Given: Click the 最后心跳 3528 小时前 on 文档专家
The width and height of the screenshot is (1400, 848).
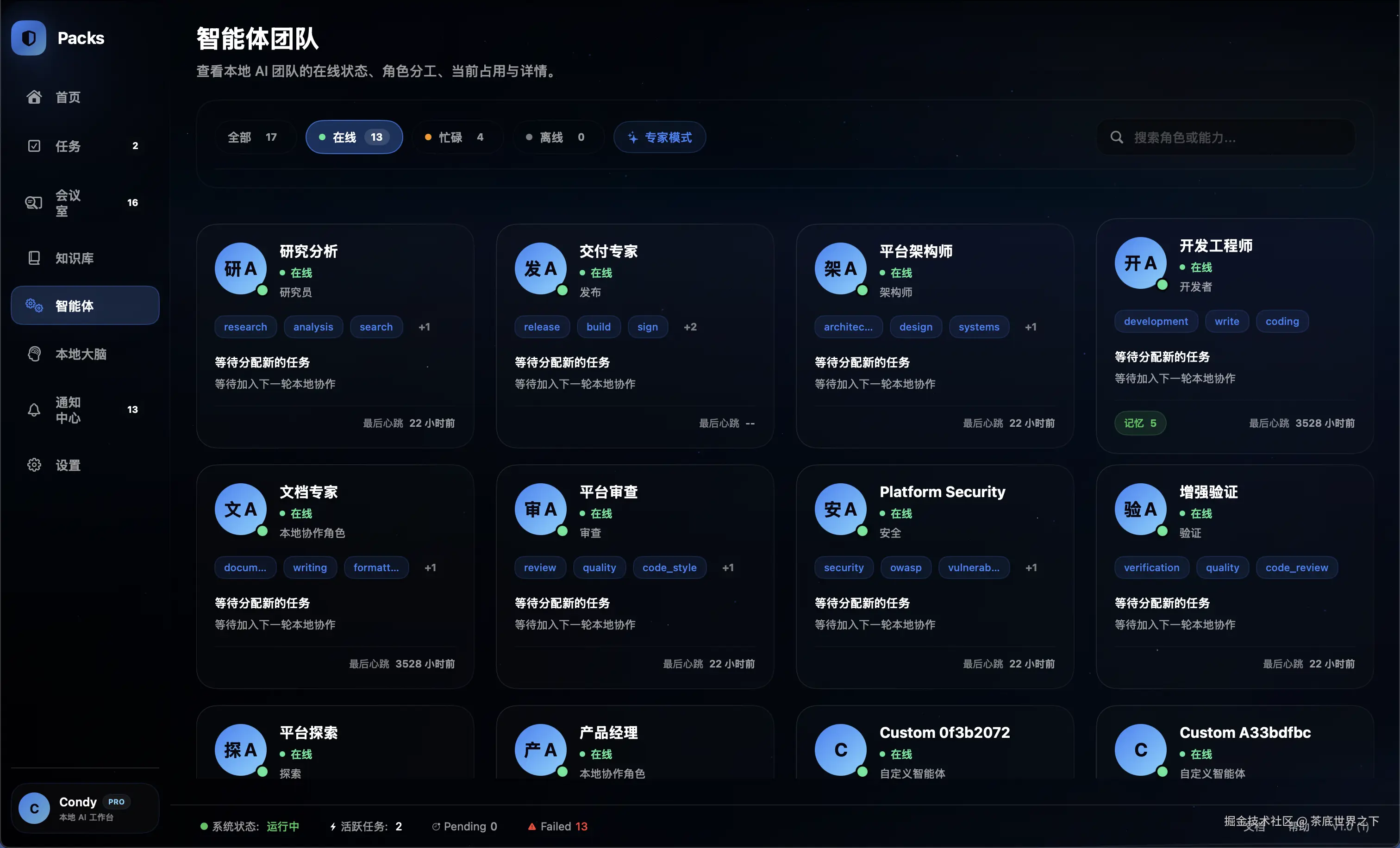Looking at the screenshot, I should coord(402,664).
